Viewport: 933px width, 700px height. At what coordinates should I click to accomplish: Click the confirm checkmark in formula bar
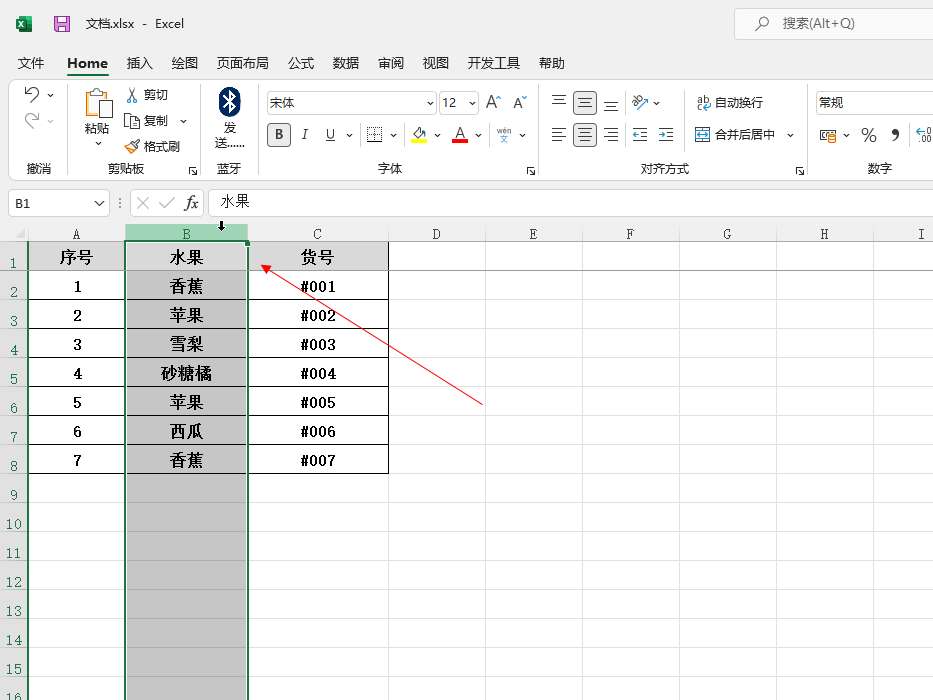coord(167,203)
